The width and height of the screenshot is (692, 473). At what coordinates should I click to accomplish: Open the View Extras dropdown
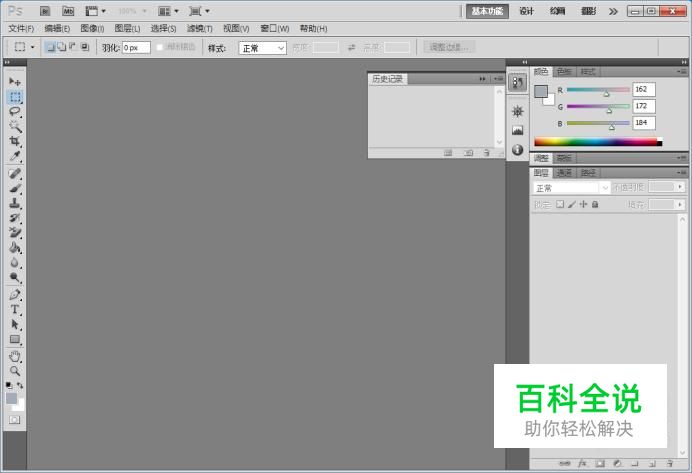tap(95, 11)
